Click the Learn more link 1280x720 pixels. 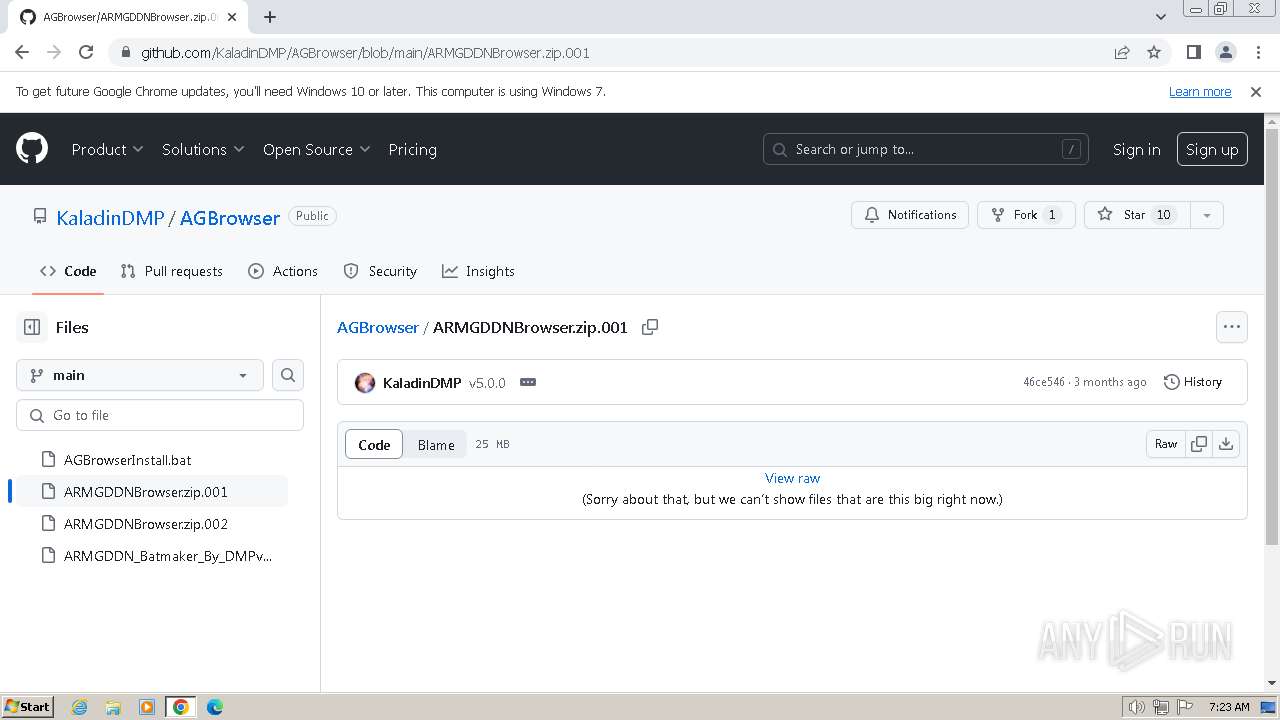tap(1200, 92)
